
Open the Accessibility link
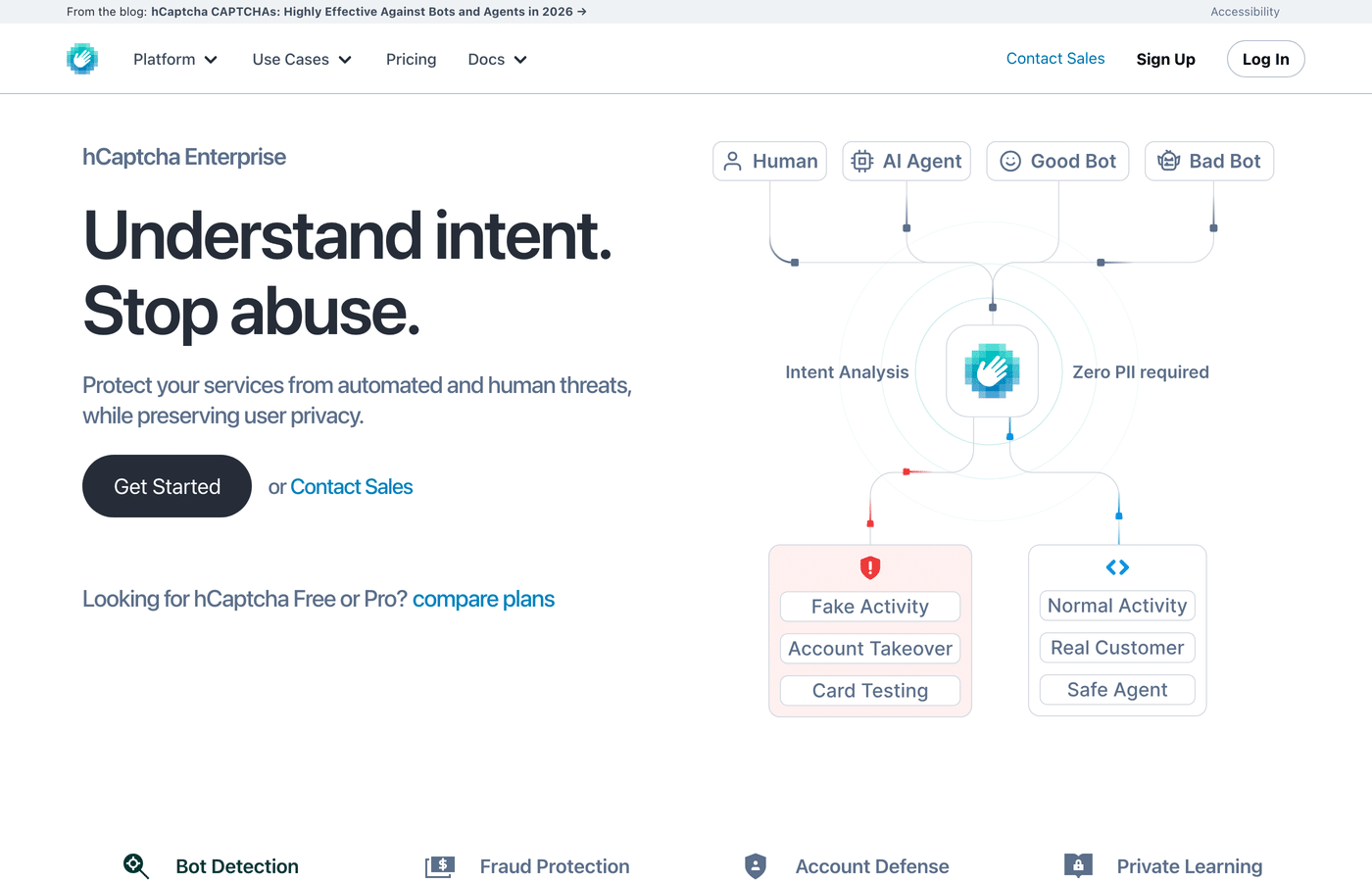1245,12
